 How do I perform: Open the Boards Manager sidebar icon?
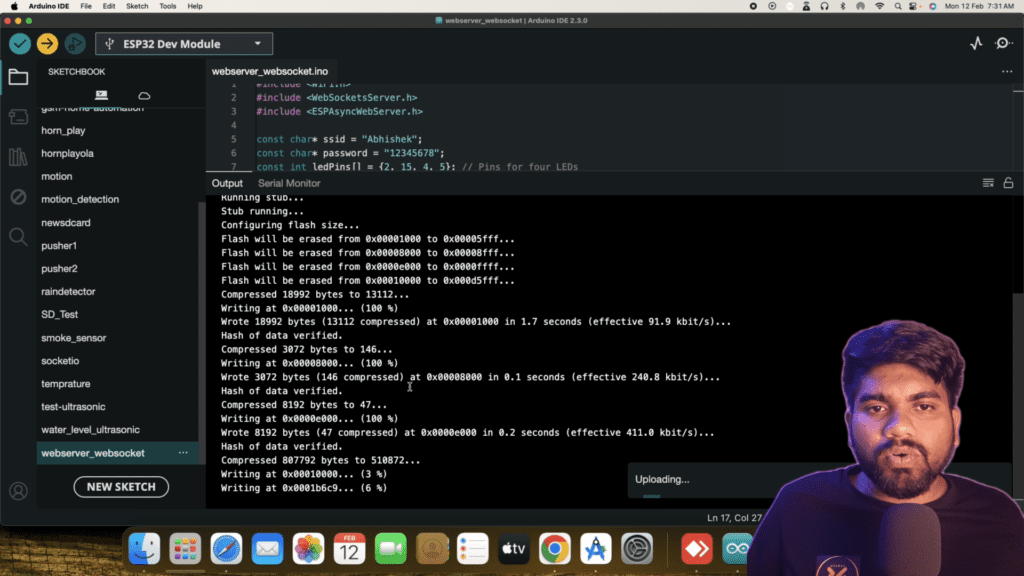point(18,117)
